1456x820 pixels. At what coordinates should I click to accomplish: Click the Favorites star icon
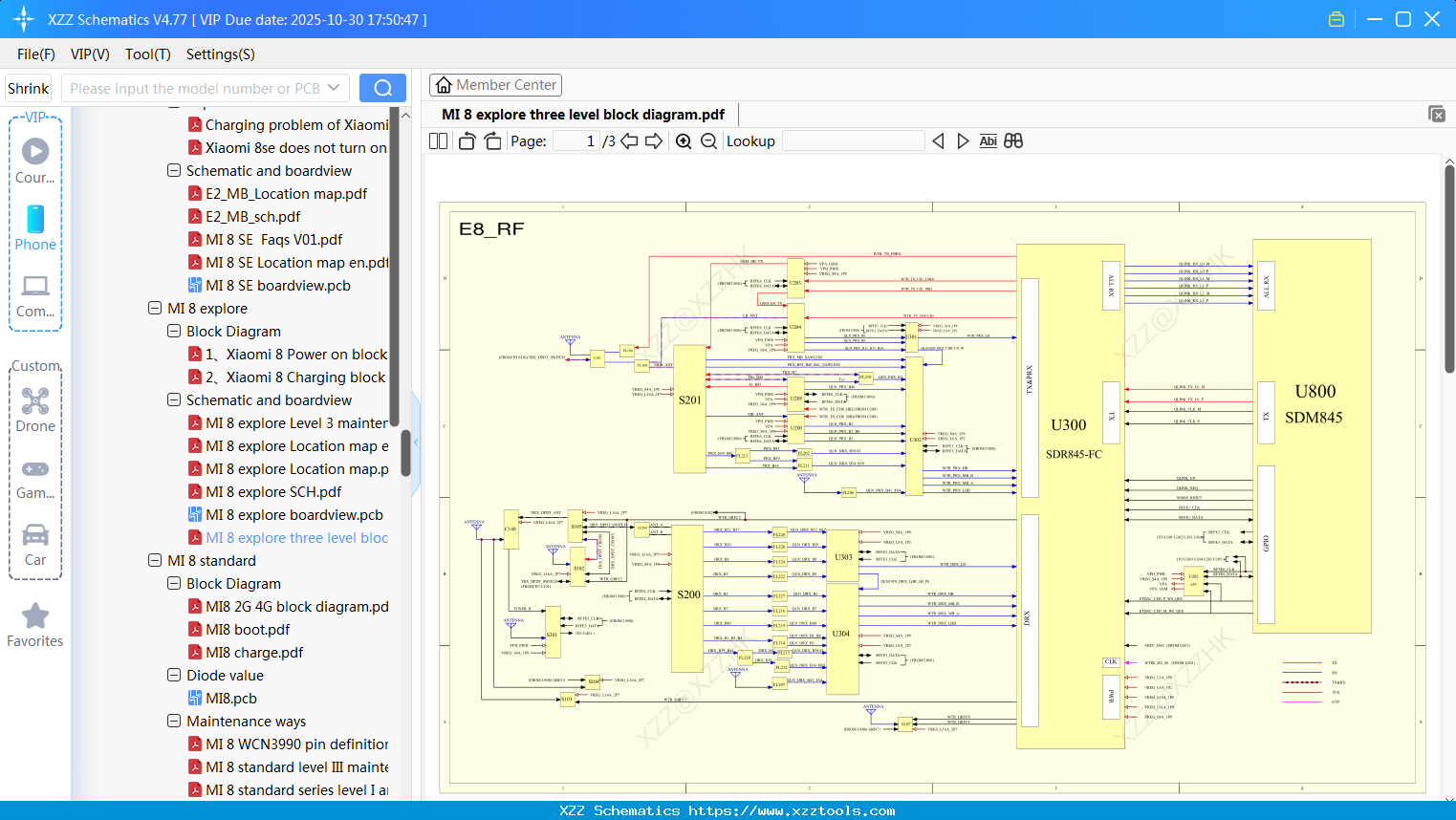pos(35,616)
